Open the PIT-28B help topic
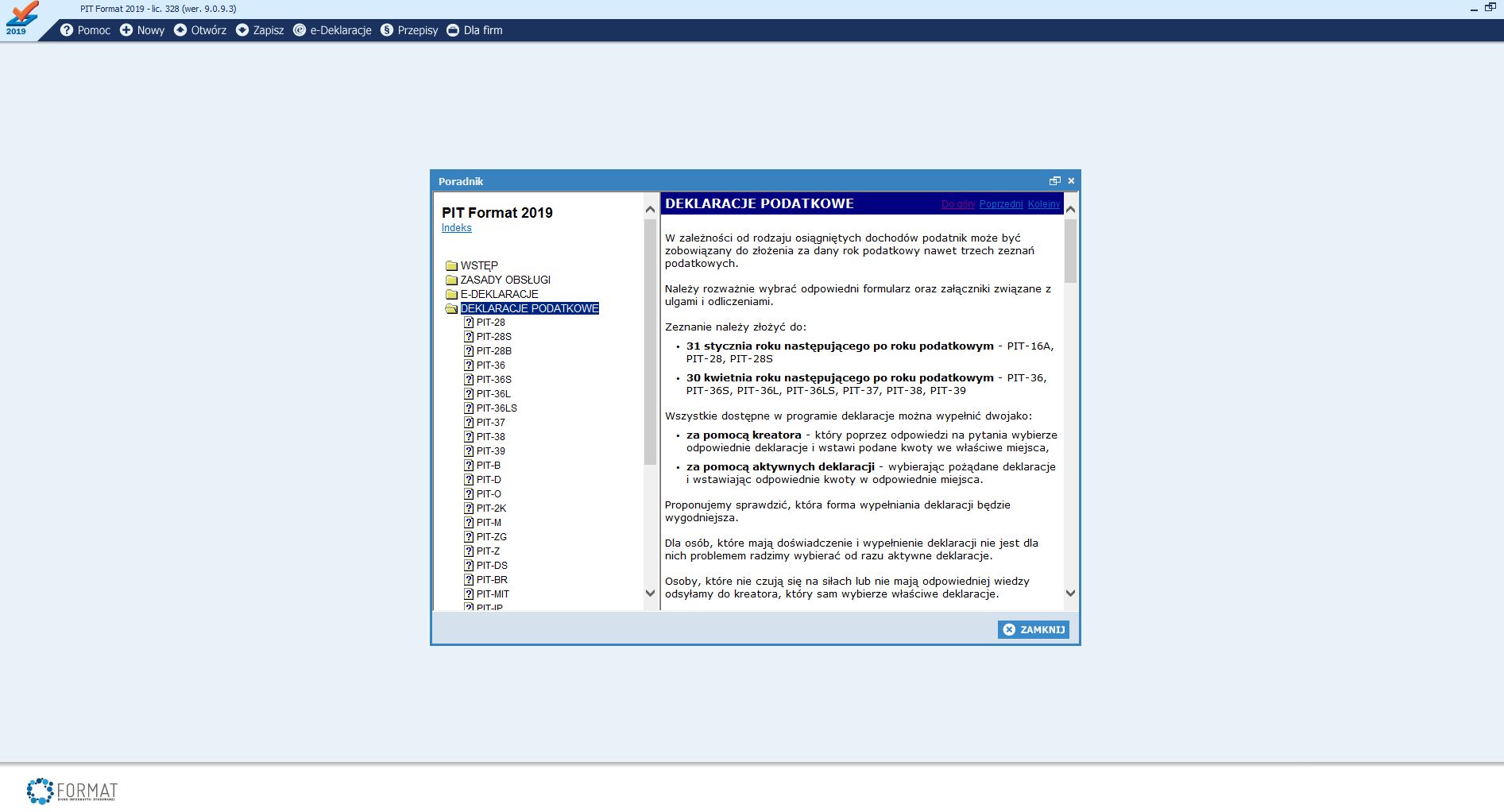 click(x=493, y=351)
